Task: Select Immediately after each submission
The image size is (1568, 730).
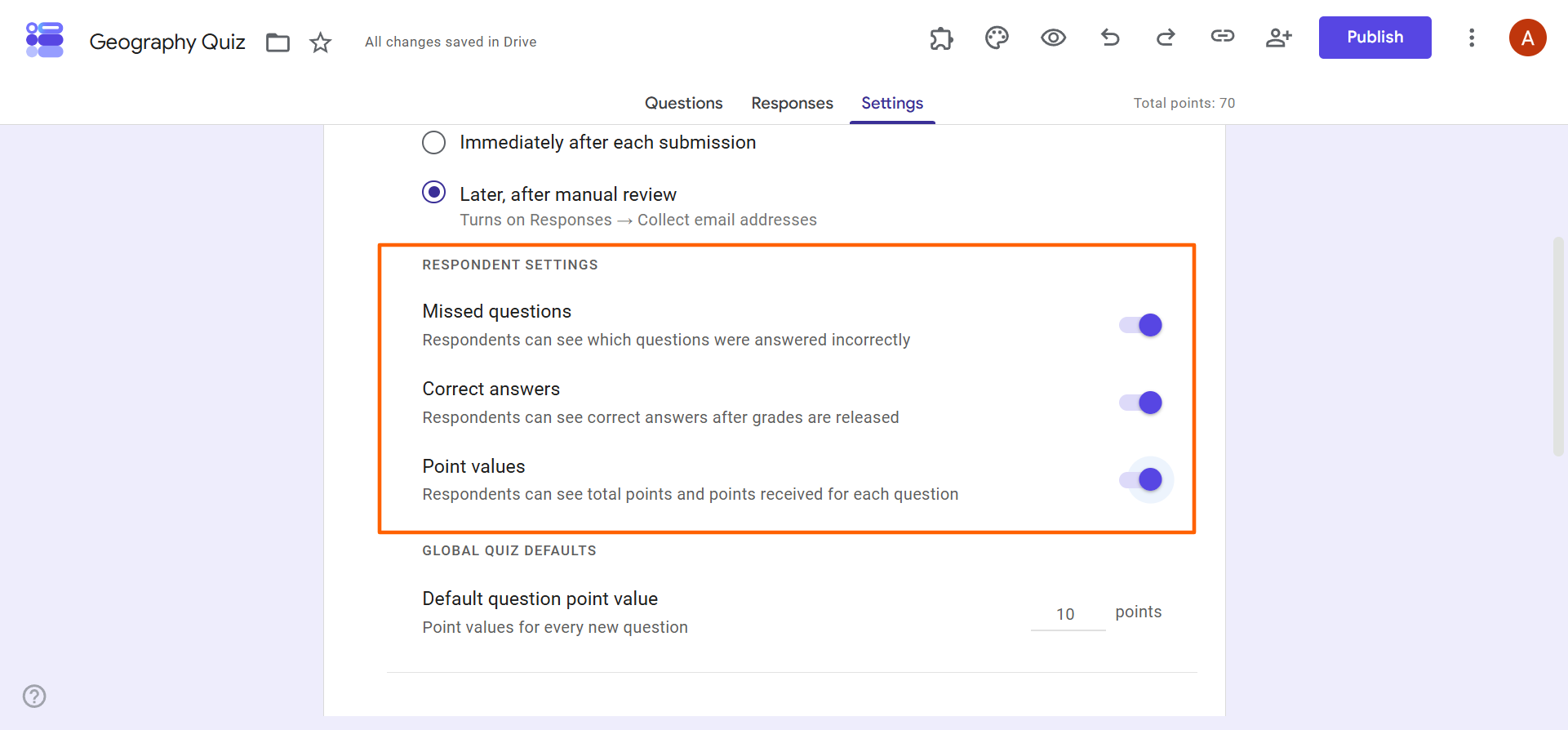Action: (x=433, y=143)
